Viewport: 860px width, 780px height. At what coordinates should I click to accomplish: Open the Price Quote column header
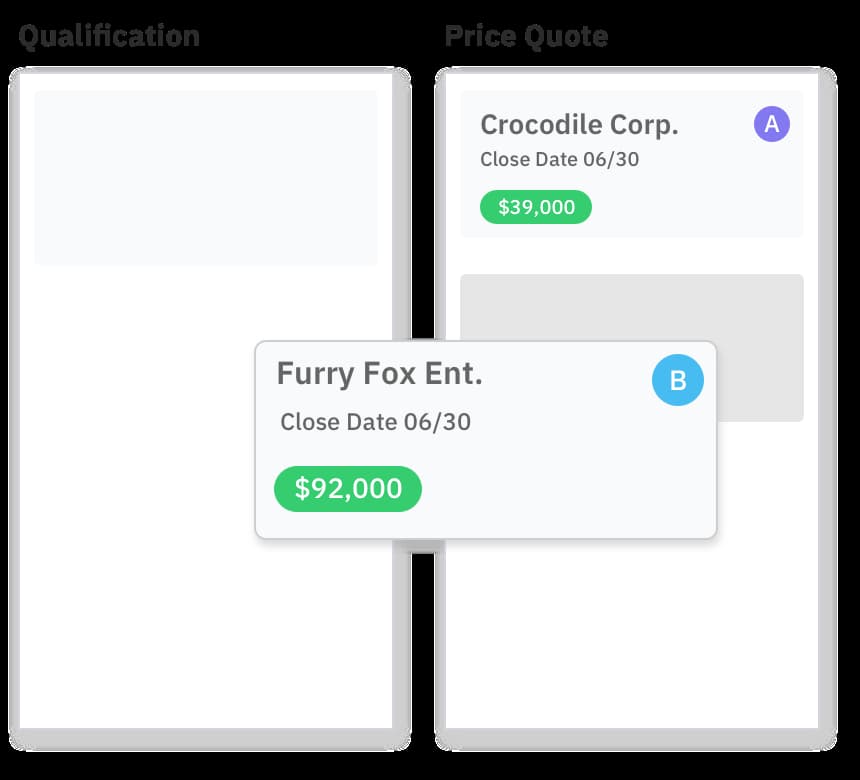(x=526, y=37)
